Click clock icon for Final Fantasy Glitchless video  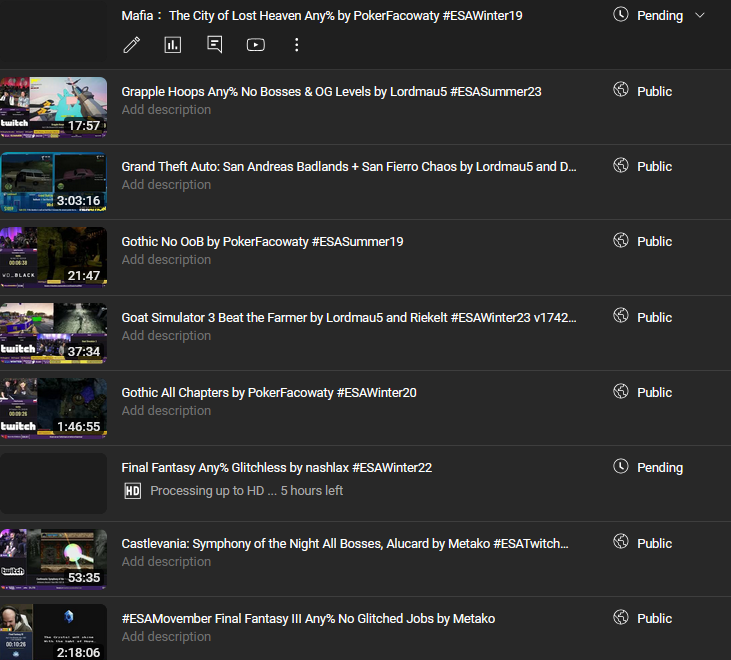click(621, 466)
